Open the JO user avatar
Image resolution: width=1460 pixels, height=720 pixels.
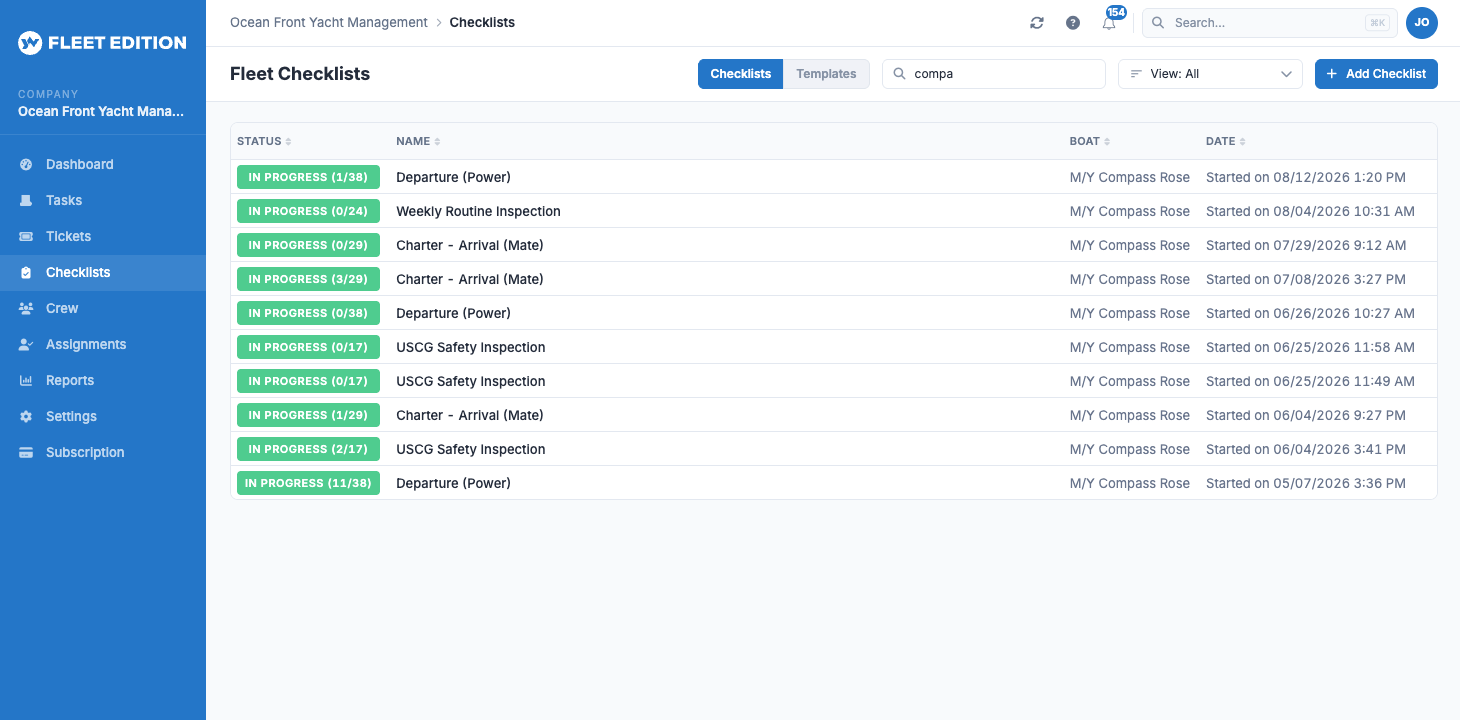(1422, 23)
